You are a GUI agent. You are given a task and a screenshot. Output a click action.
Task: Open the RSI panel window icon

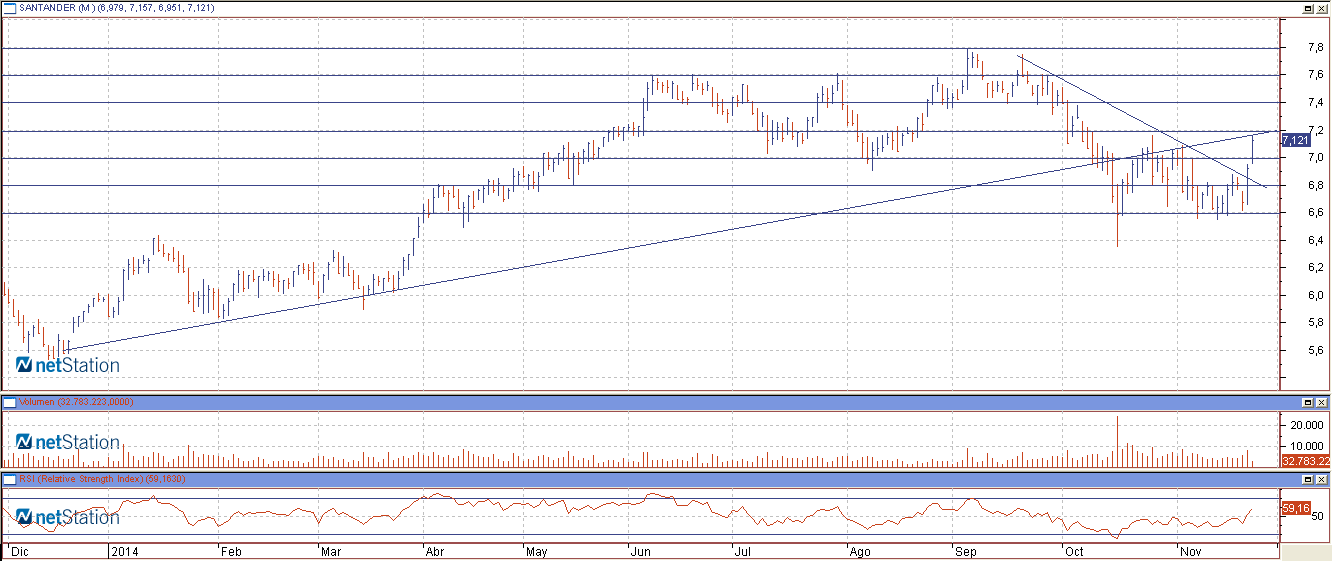pos(9,480)
